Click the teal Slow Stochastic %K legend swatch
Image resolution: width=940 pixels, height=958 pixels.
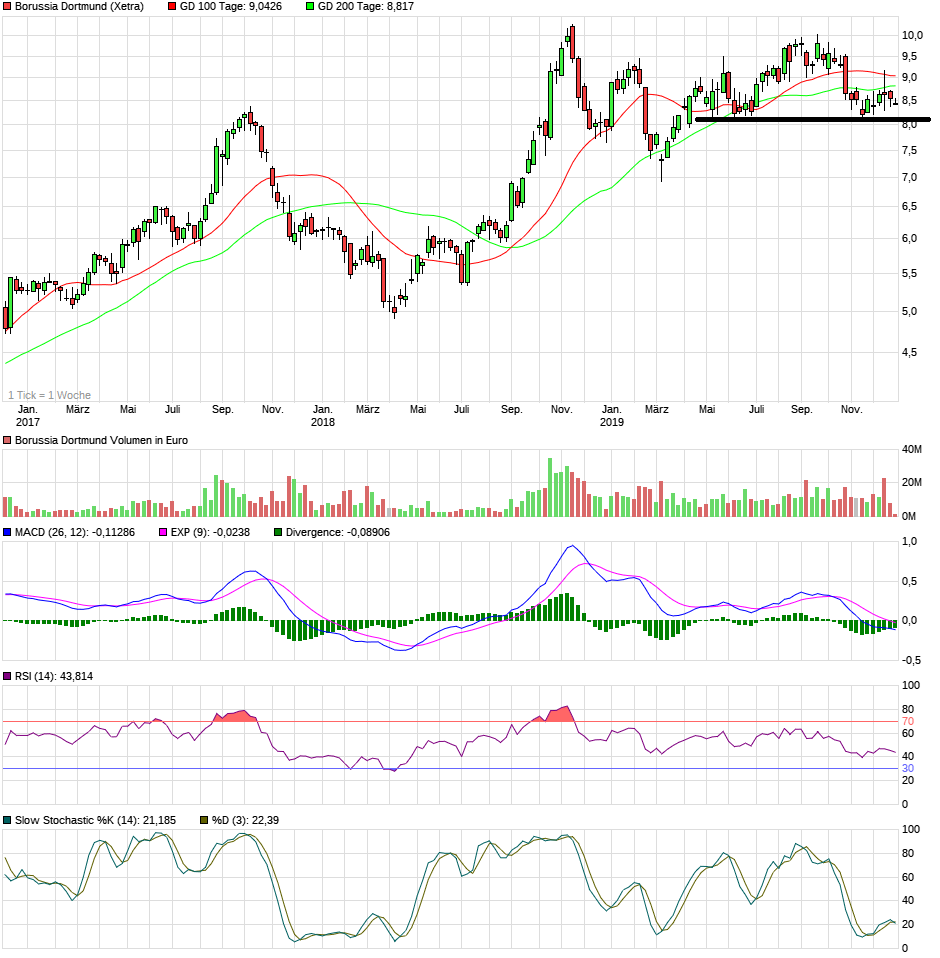click(7, 821)
